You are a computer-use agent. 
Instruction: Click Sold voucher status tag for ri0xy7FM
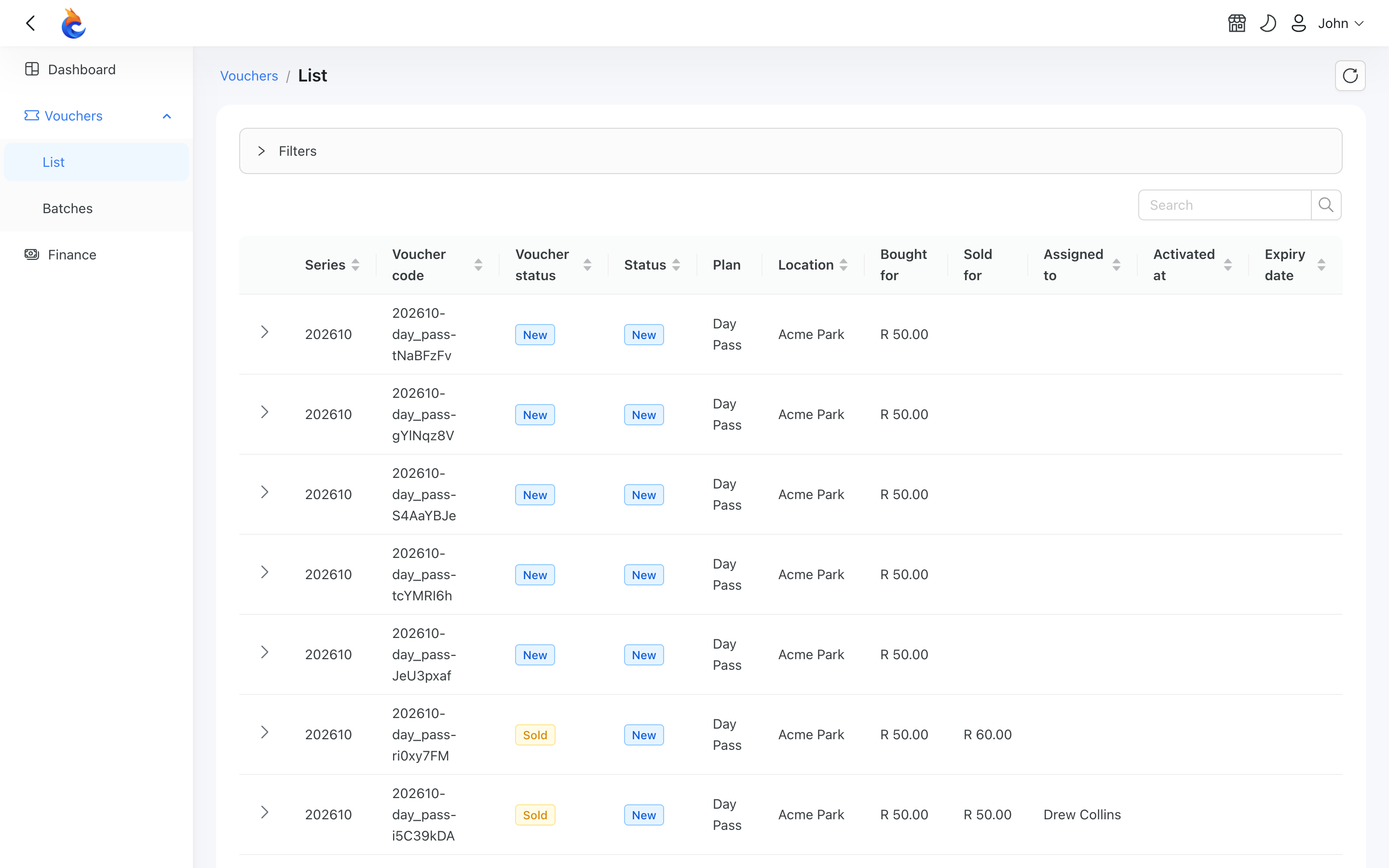pyautogui.click(x=535, y=735)
